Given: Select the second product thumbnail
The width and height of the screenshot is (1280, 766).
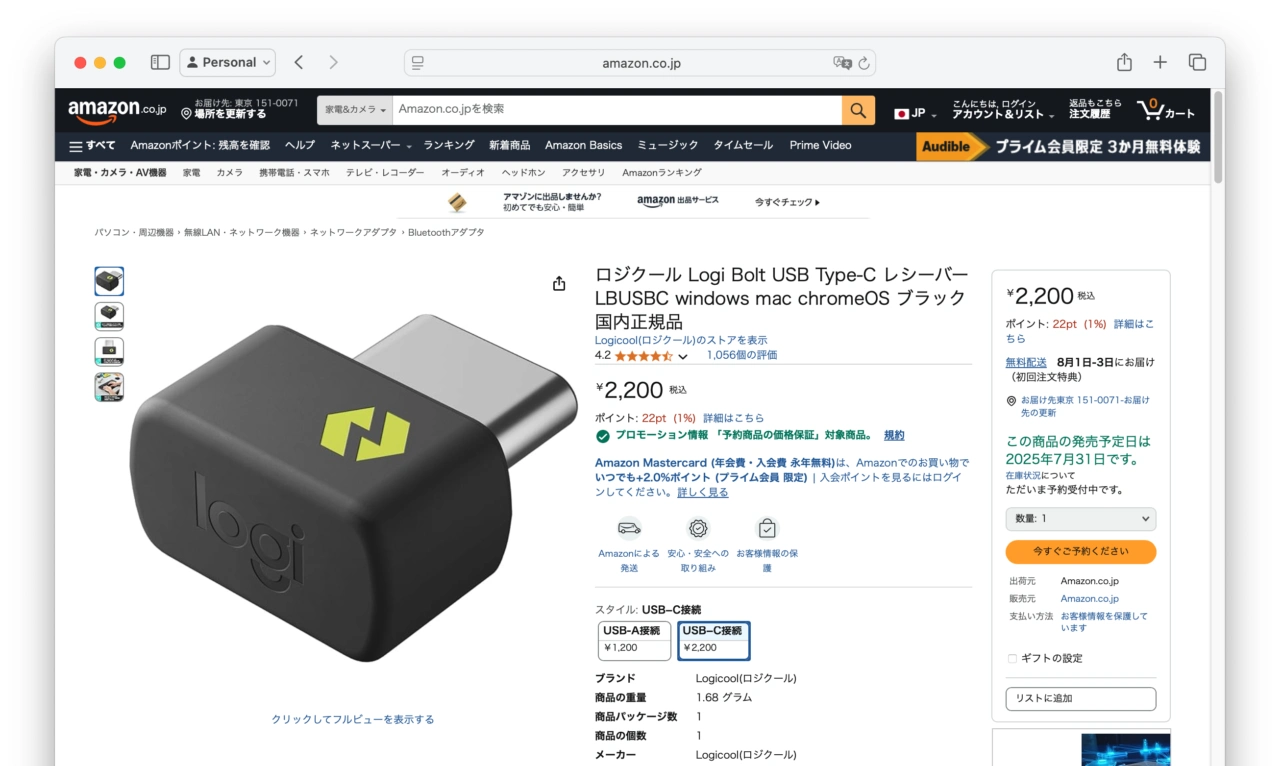Looking at the screenshot, I should [x=109, y=317].
